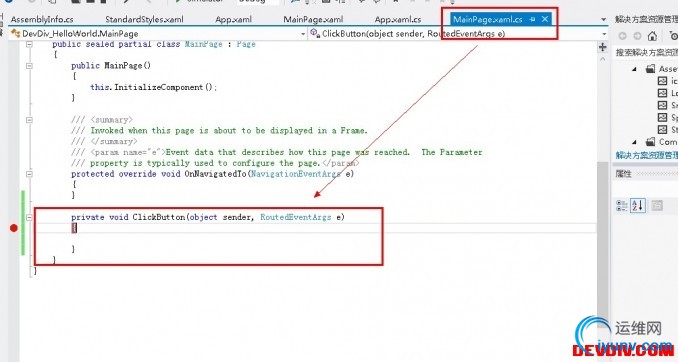The height and width of the screenshot is (362, 678).
Task: Collapse the ClickButton method block
Action: coord(29,217)
